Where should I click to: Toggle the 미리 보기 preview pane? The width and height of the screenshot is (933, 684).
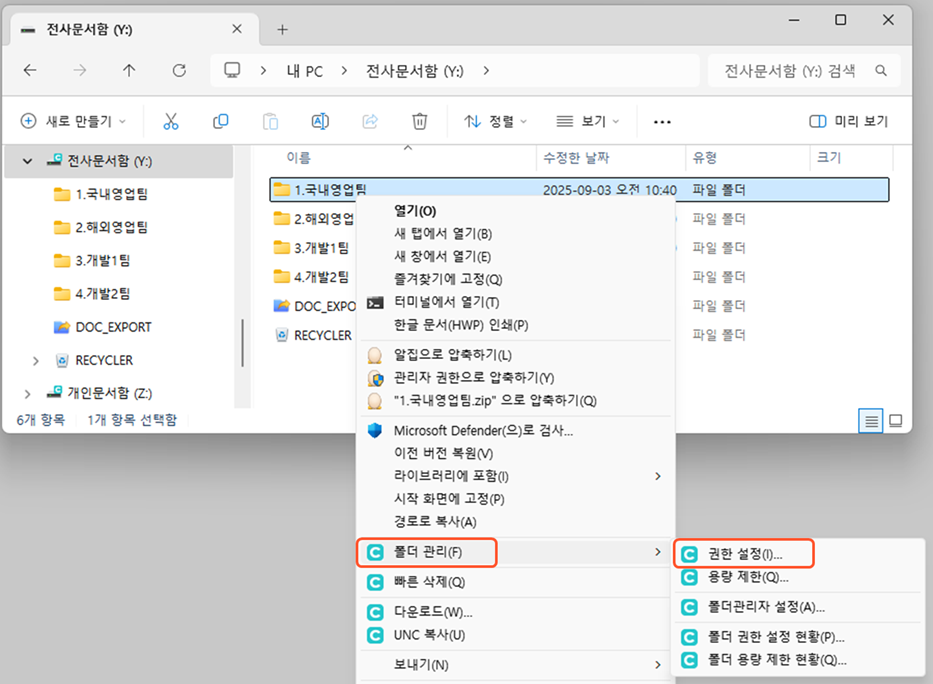click(848, 121)
